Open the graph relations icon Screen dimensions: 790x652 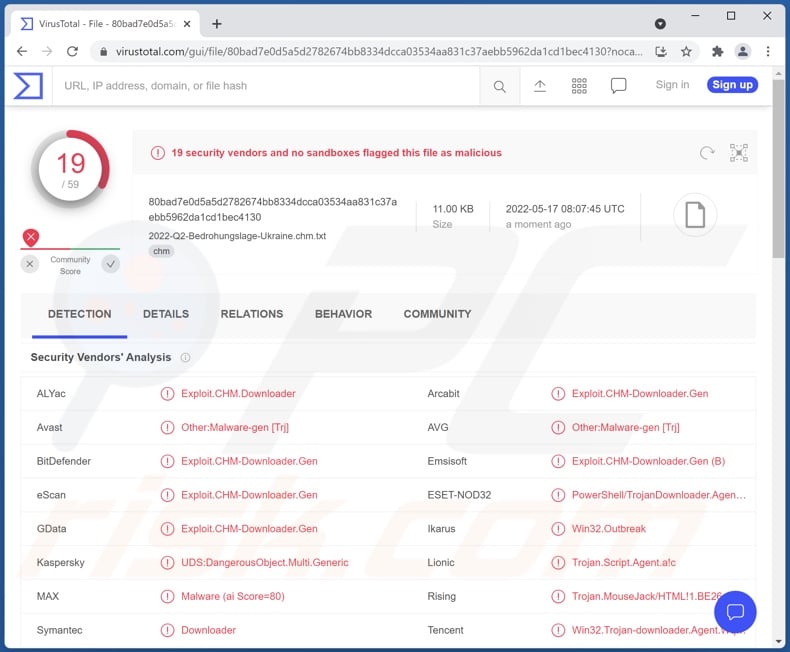point(739,153)
